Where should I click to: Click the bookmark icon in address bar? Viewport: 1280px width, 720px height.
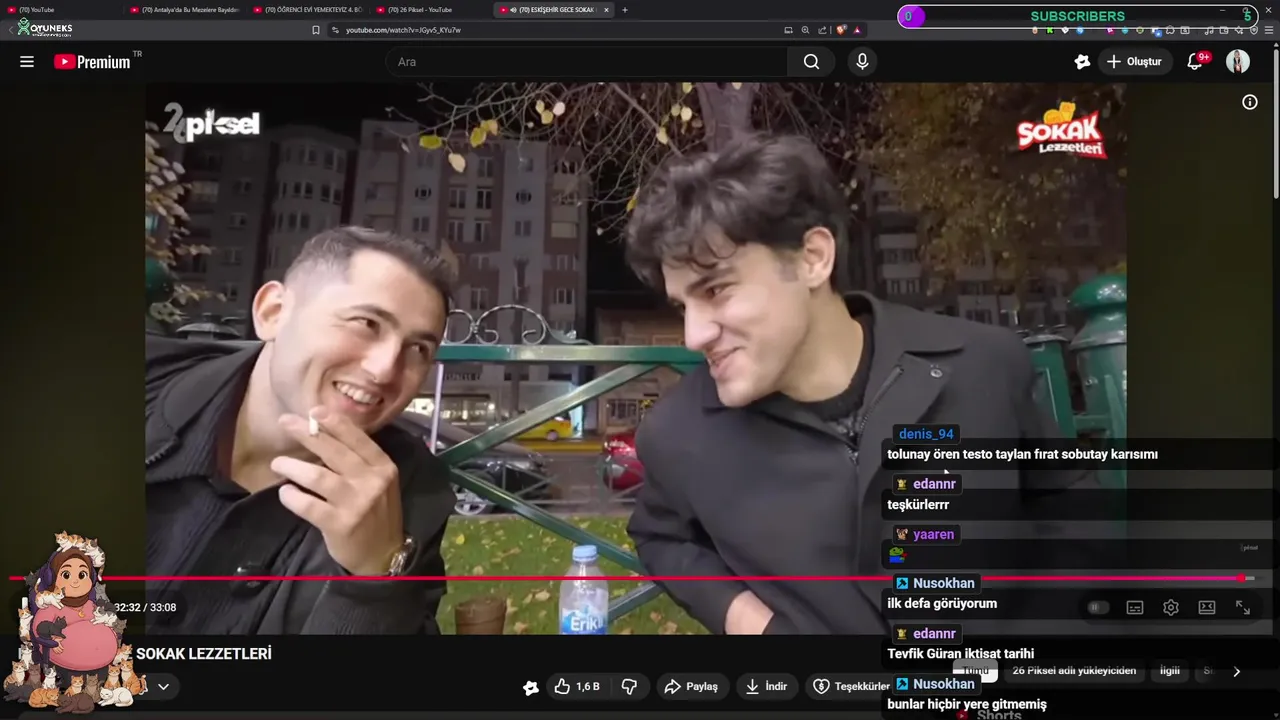point(316,30)
